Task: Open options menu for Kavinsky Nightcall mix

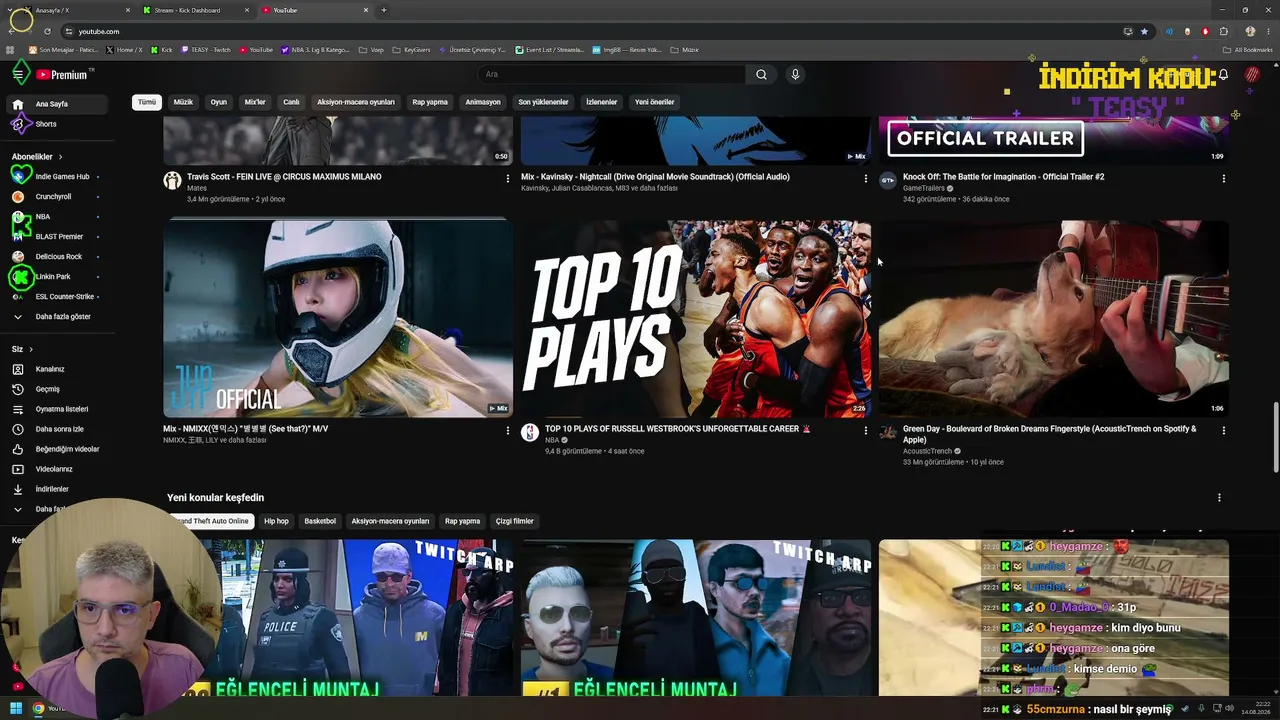Action: click(x=866, y=179)
